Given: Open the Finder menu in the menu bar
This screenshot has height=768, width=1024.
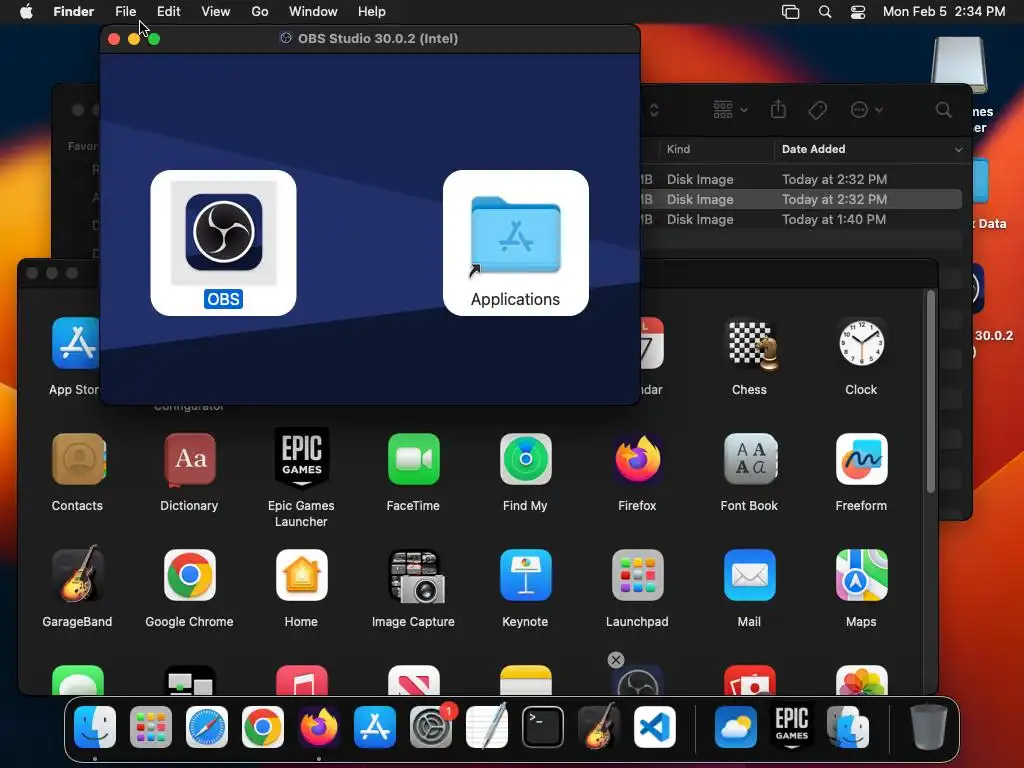Looking at the screenshot, I should [x=73, y=12].
